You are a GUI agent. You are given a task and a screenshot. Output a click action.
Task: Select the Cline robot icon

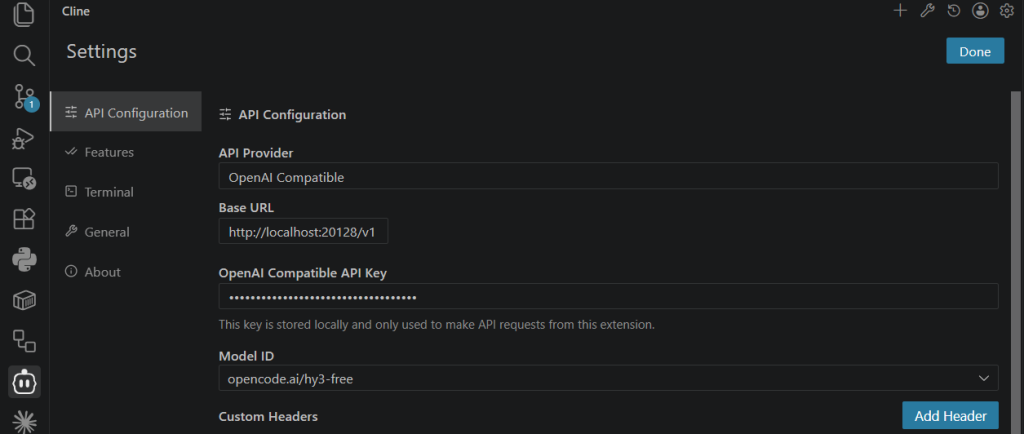24,382
